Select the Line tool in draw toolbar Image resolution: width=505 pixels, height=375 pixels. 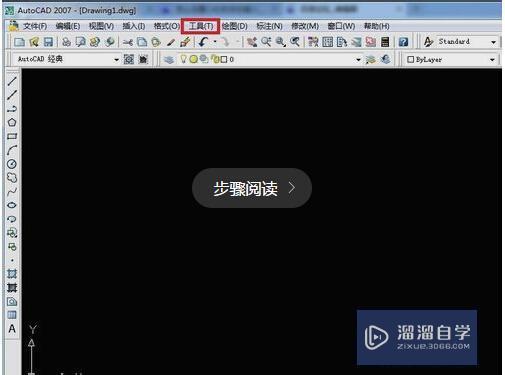coord(12,81)
